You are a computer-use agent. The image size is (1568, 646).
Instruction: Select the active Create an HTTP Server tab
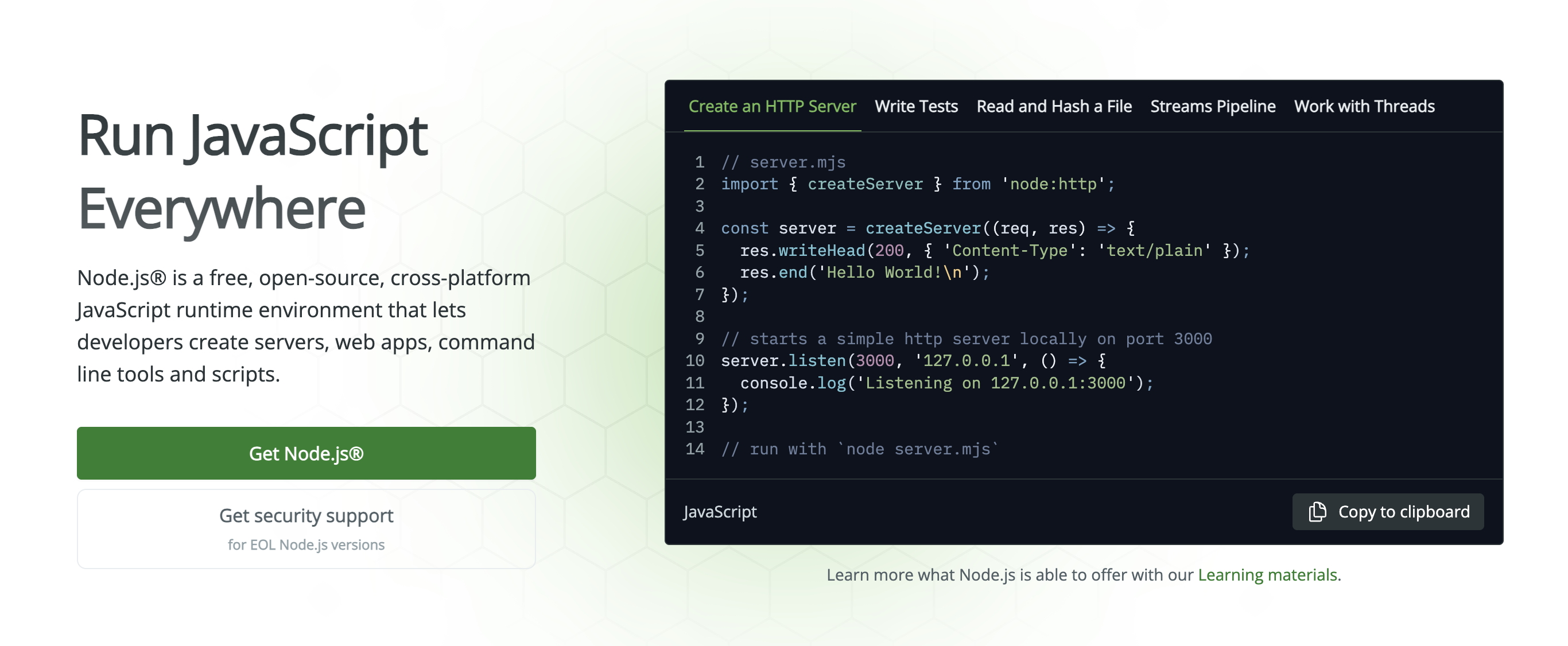[772, 107]
